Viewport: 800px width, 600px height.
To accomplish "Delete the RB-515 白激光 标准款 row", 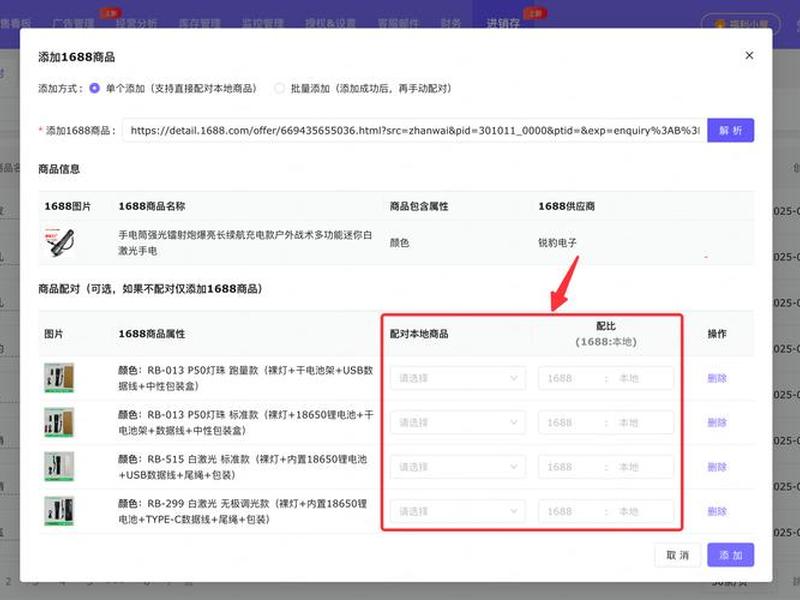I will pyautogui.click(x=717, y=467).
